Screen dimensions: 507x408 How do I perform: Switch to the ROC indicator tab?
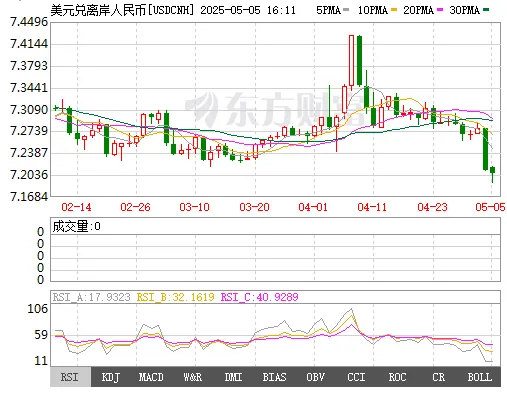397,377
